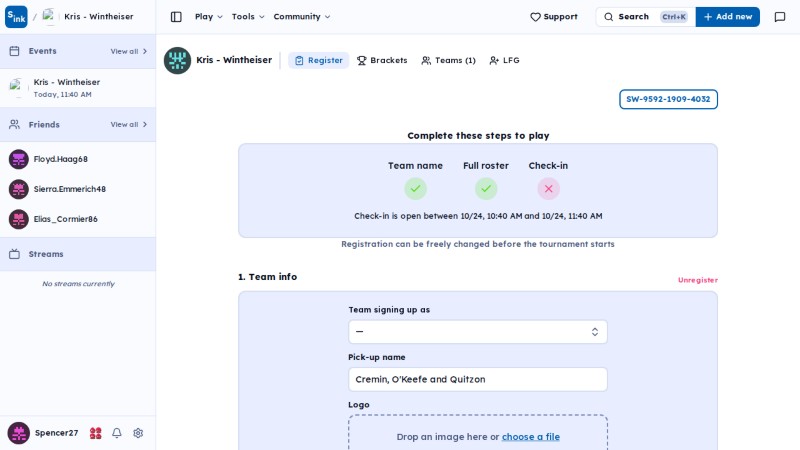Viewport: 800px width, 450px height.
Task: Click friend code SW-9592-1909-4032
Action: (x=668, y=99)
